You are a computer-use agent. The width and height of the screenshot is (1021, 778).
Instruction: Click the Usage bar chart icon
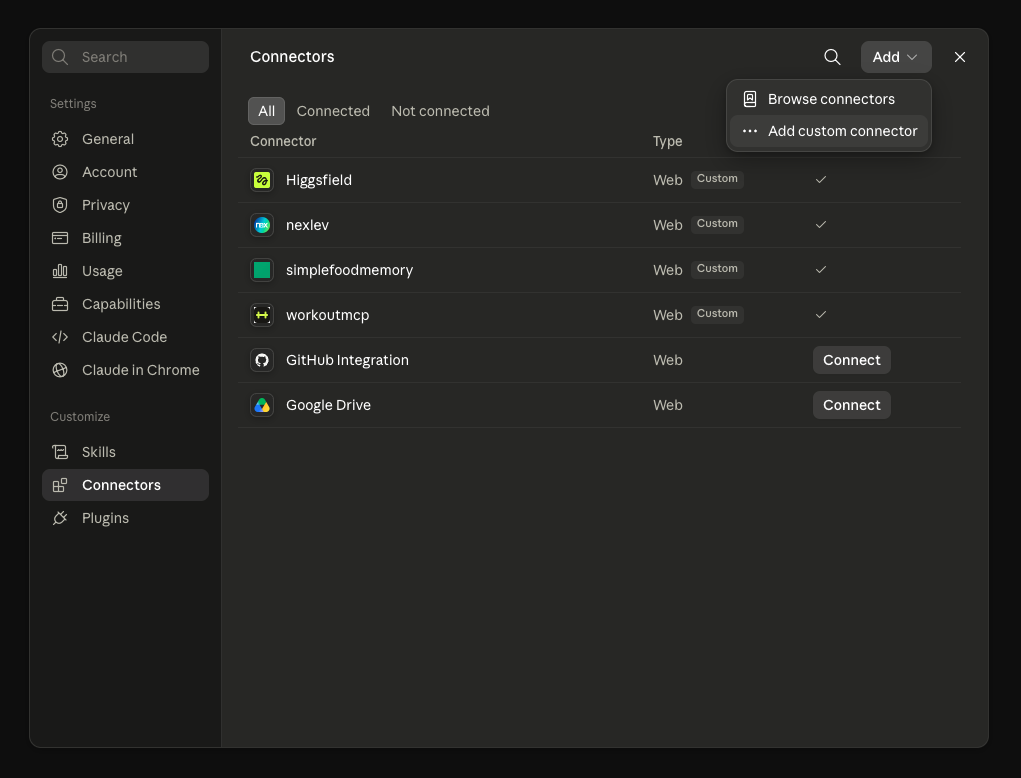tap(60, 271)
